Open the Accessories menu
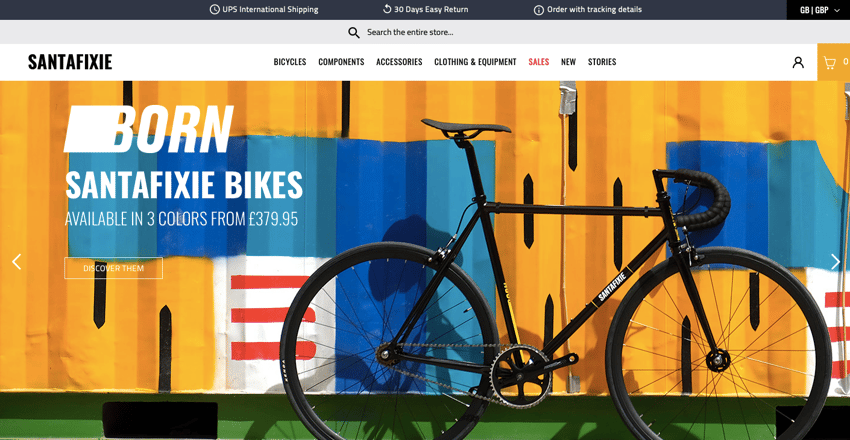Screen dimensions: 850x440 [399, 62]
